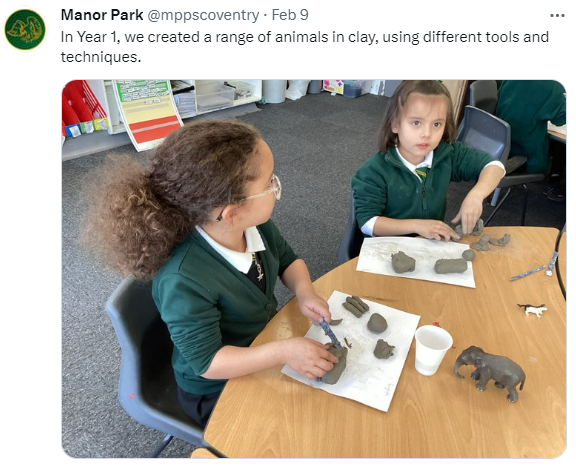Click the rolled clay strips on paper

pyautogui.click(x=355, y=306)
